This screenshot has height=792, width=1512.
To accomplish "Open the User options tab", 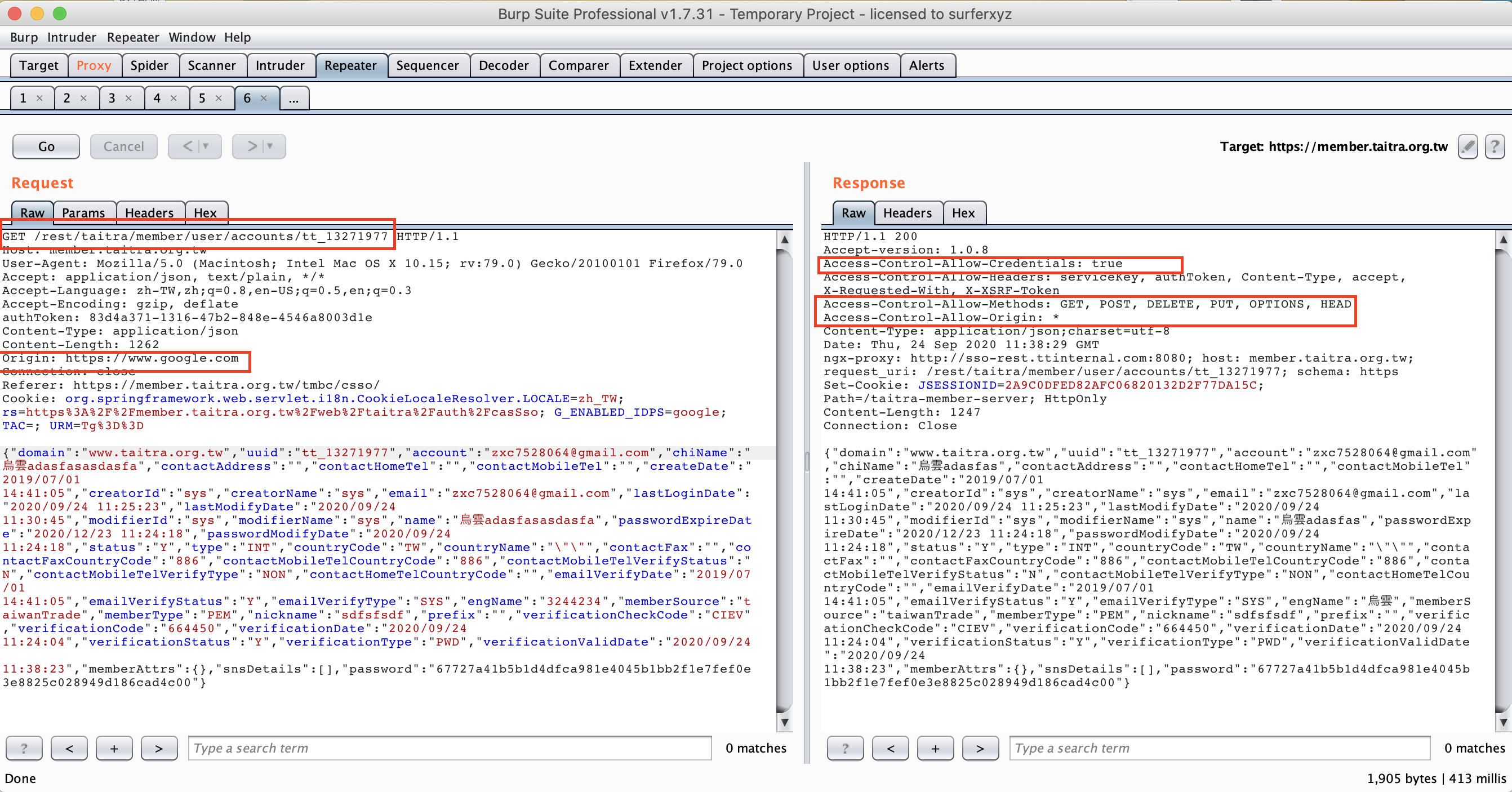I will point(851,65).
